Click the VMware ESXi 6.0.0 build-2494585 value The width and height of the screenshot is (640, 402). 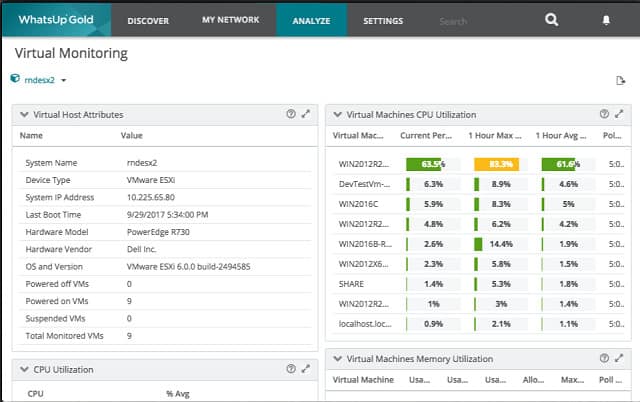point(189,267)
